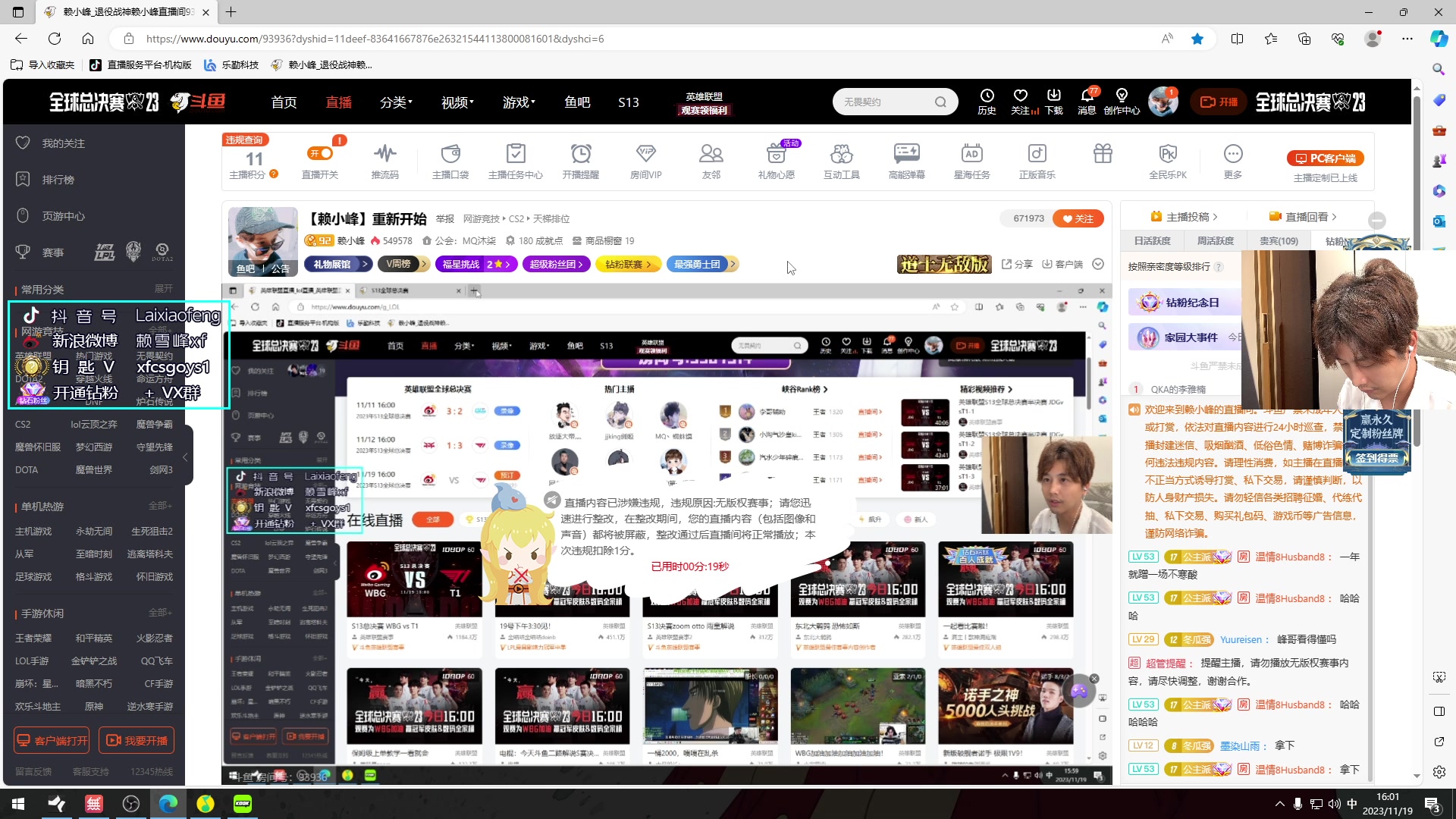Open 创作中心 lightbulb icon

tap(1122, 96)
